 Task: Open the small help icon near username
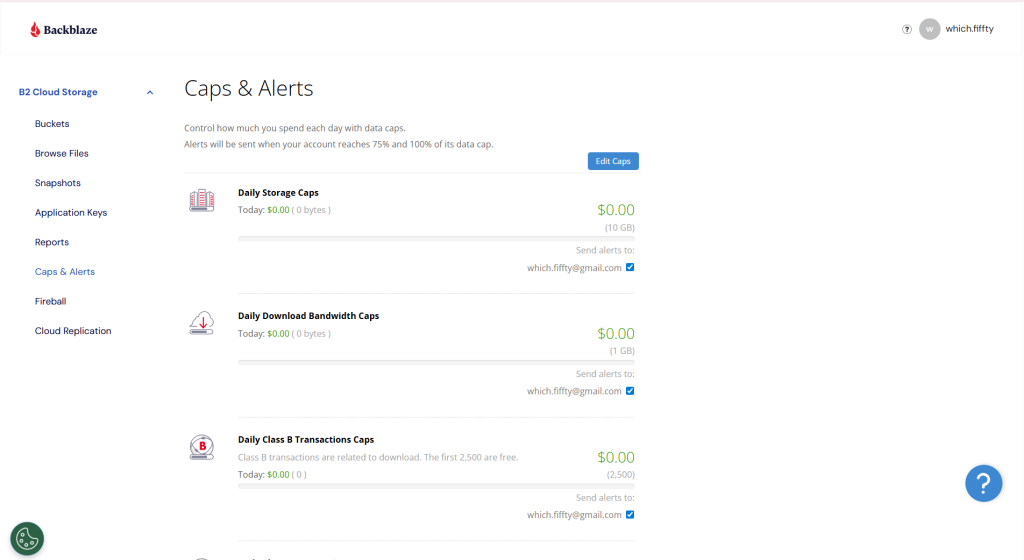[906, 29]
